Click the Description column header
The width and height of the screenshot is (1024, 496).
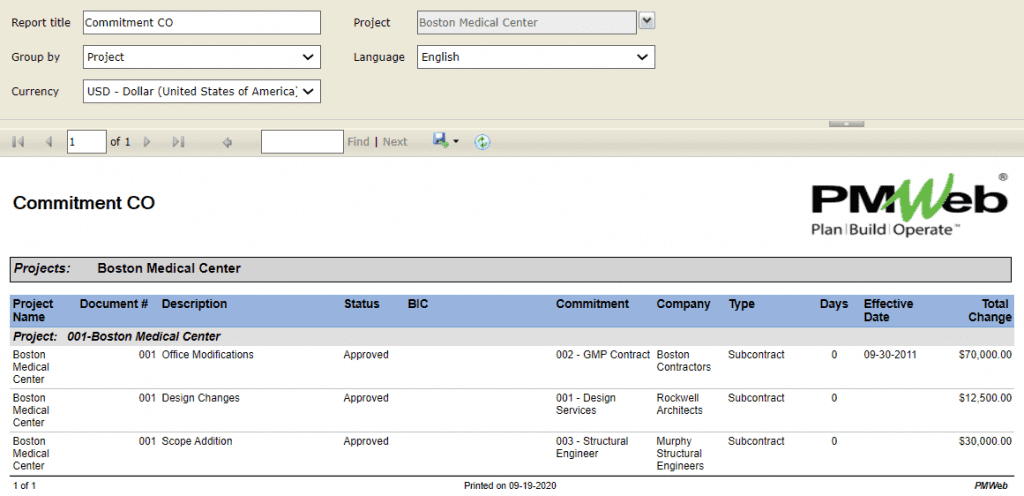tap(195, 304)
